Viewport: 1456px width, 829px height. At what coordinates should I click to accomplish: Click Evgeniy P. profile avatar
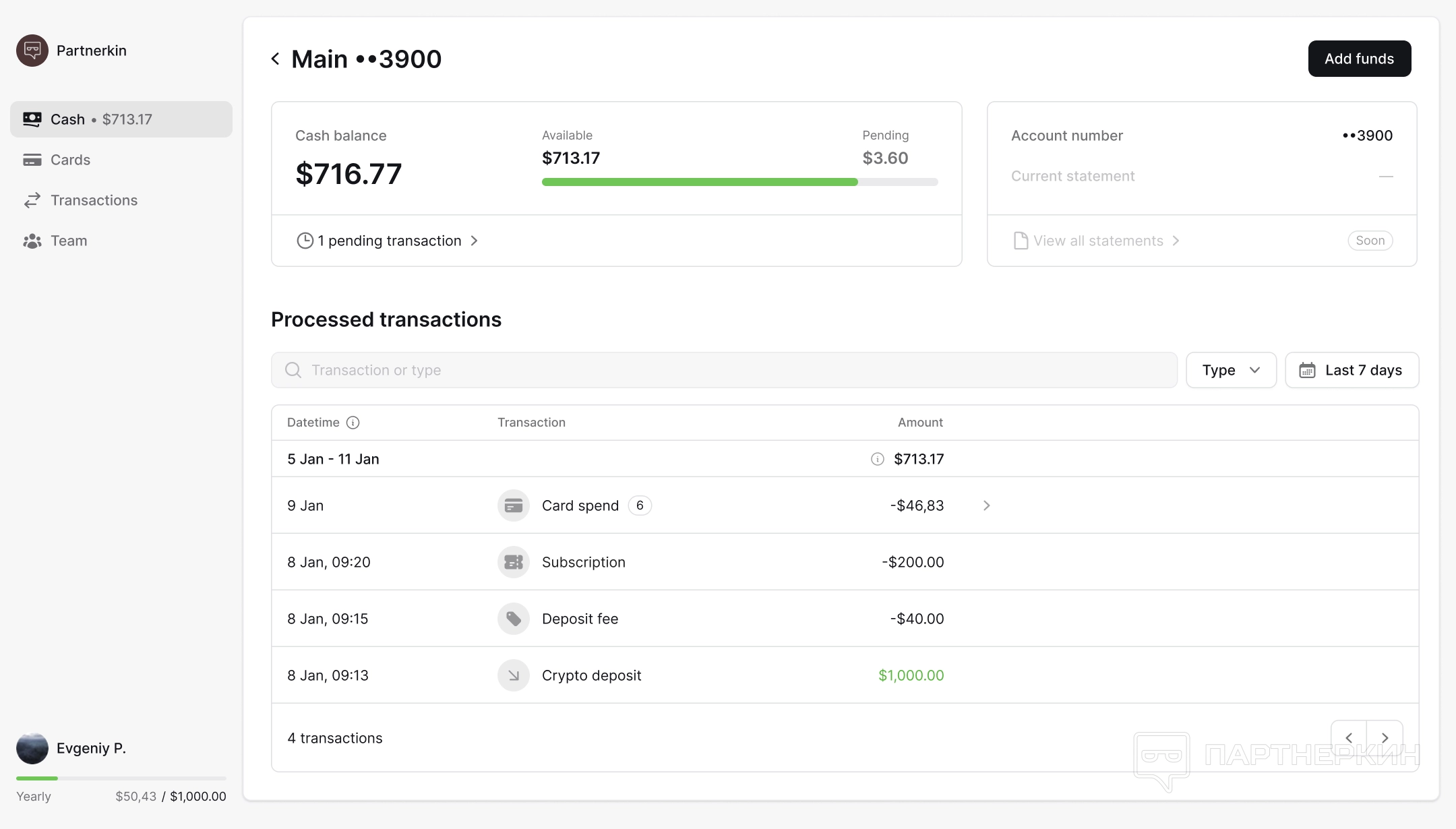coord(32,748)
